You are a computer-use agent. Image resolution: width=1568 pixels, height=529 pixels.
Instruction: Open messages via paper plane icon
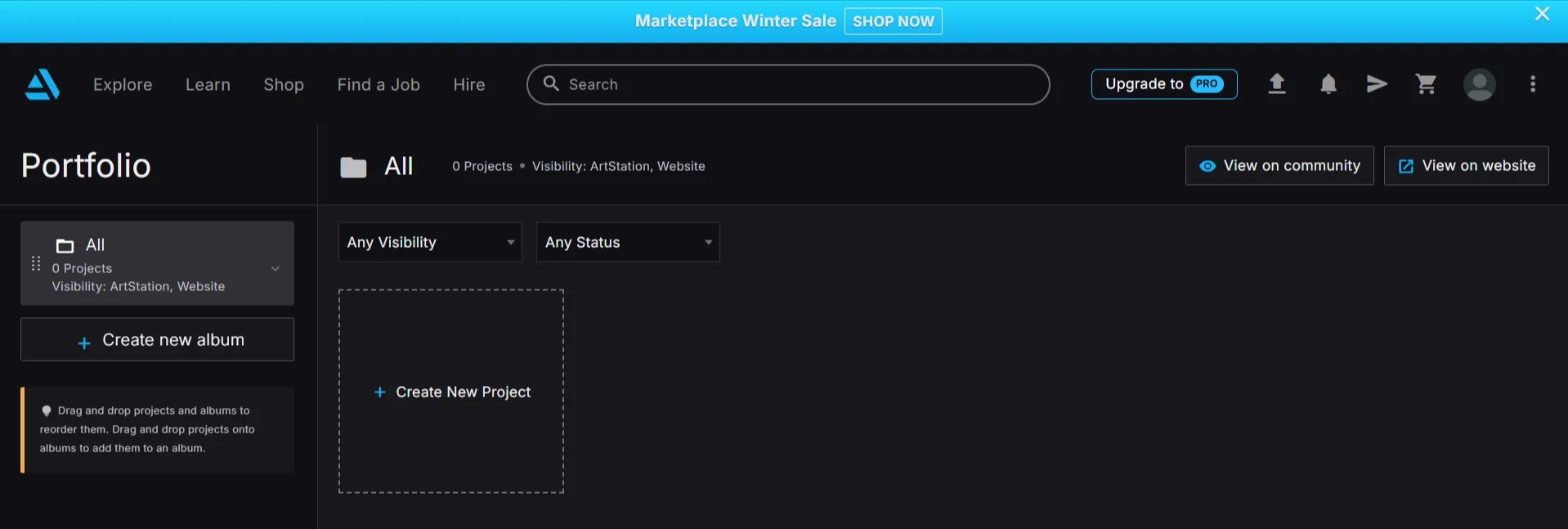click(x=1377, y=83)
